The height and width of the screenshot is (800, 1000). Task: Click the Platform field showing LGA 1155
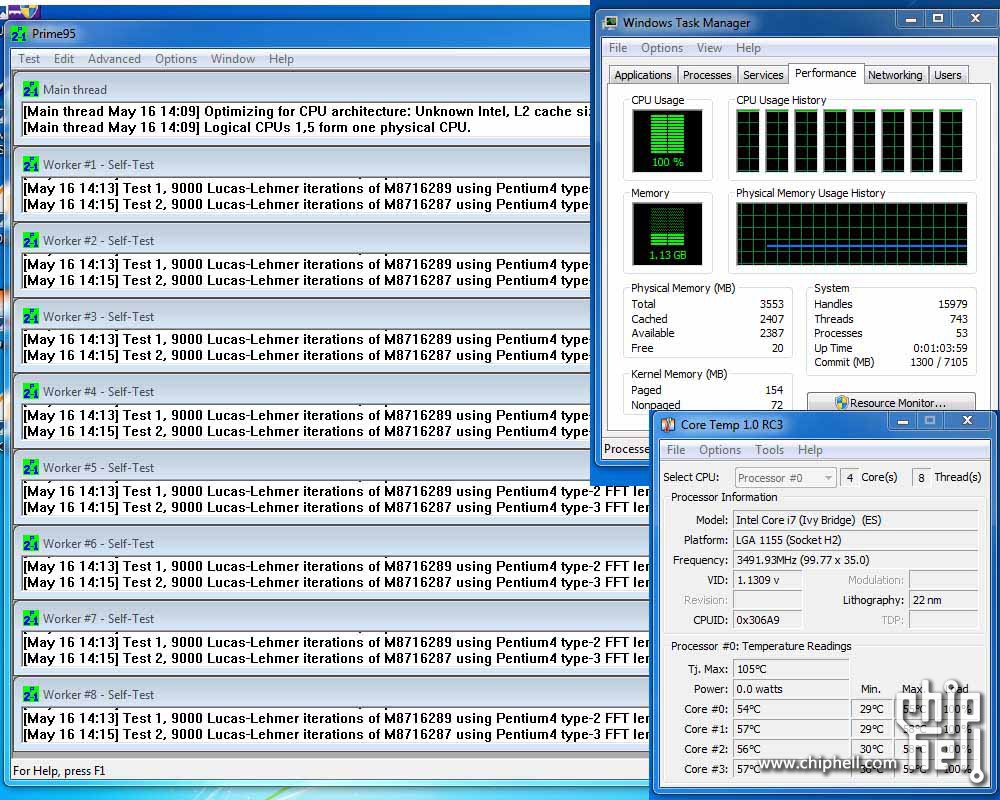coord(855,540)
